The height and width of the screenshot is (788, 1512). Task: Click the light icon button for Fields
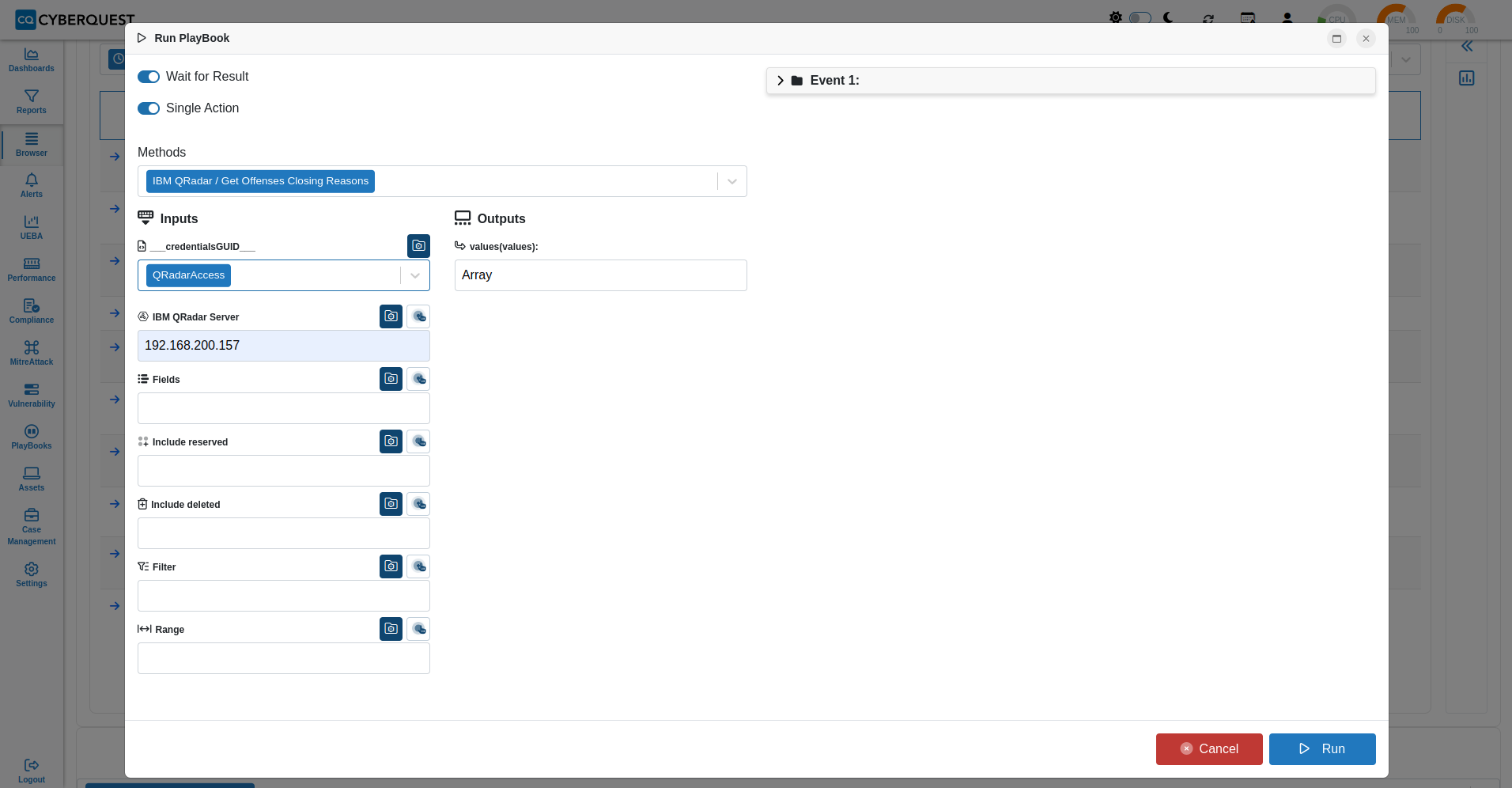pos(418,379)
